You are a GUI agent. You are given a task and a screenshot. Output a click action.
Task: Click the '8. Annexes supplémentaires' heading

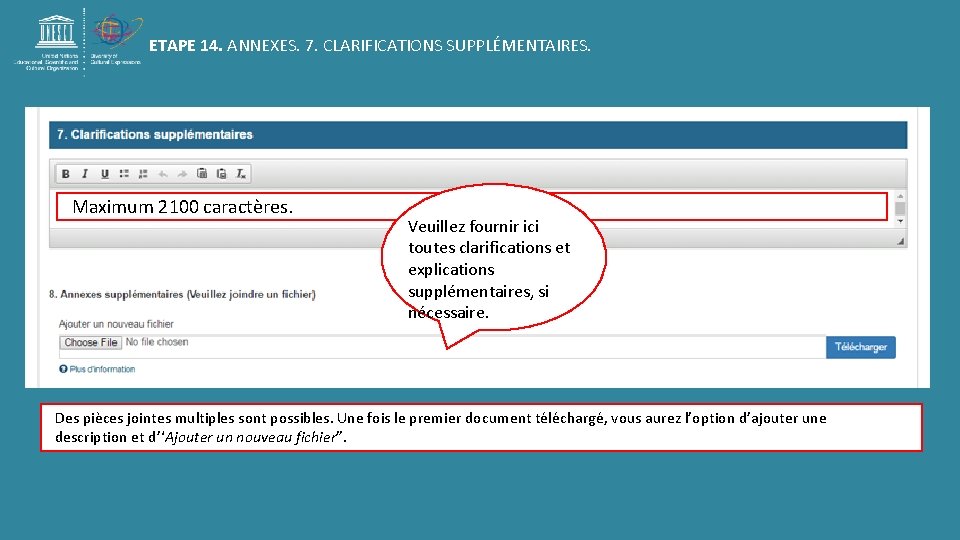click(x=182, y=294)
